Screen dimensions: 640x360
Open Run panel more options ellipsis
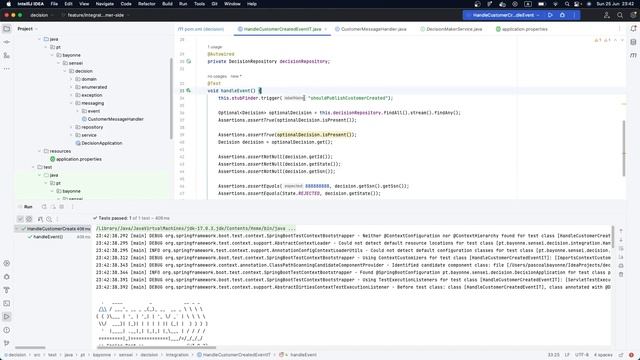pos(73,207)
